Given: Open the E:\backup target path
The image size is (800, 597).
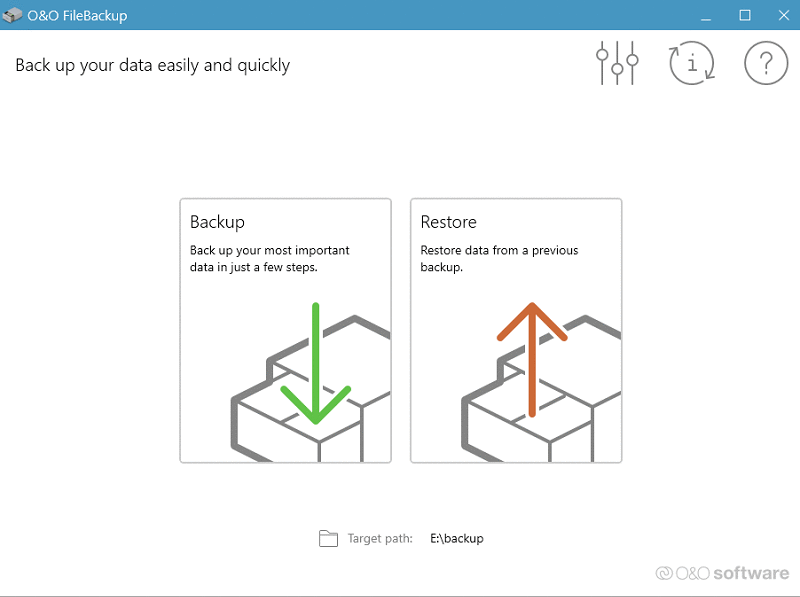Looking at the screenshot, I should pyautogui.click(x=456, y=539).
